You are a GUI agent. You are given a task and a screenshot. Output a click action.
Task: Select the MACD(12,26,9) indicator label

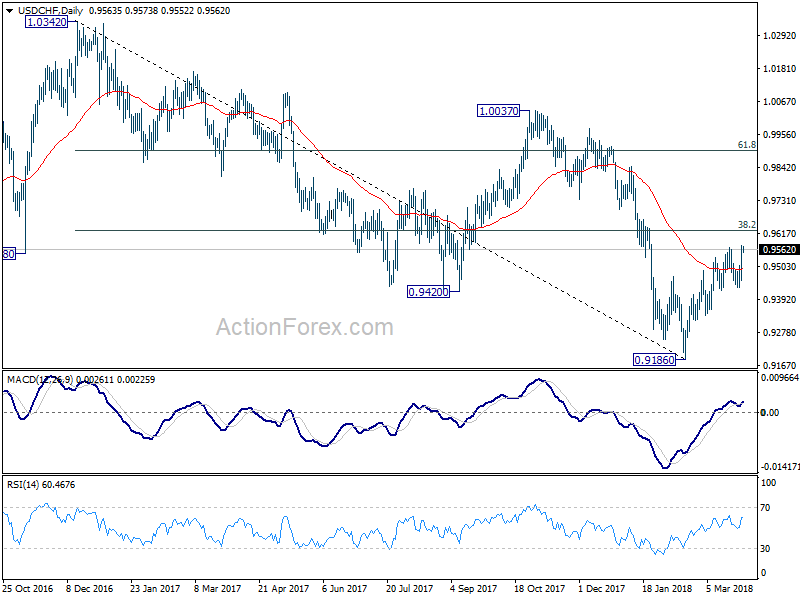pyautogui.click(x=40, y=380)
